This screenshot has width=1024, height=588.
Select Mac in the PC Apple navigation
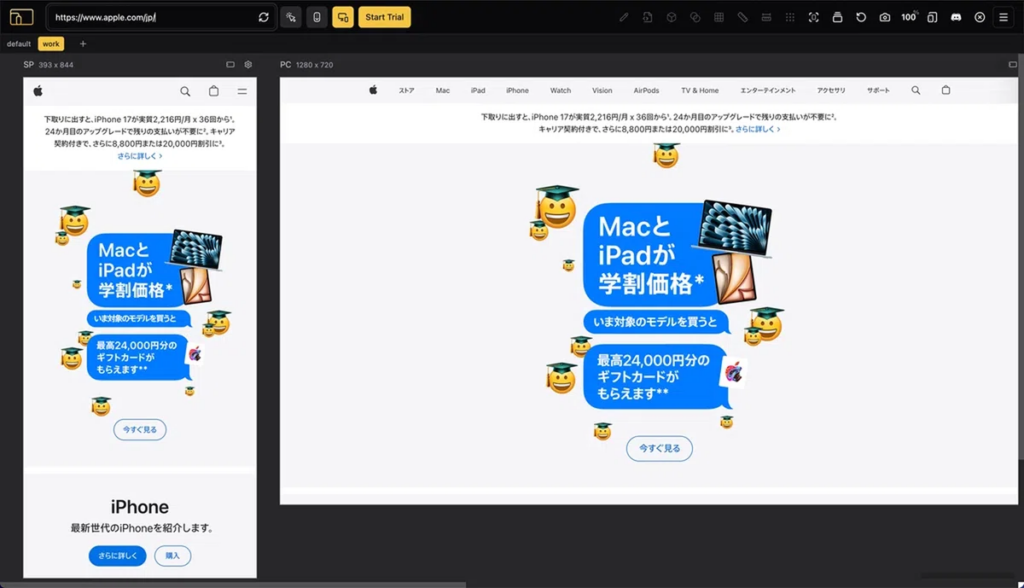(443, 90)
